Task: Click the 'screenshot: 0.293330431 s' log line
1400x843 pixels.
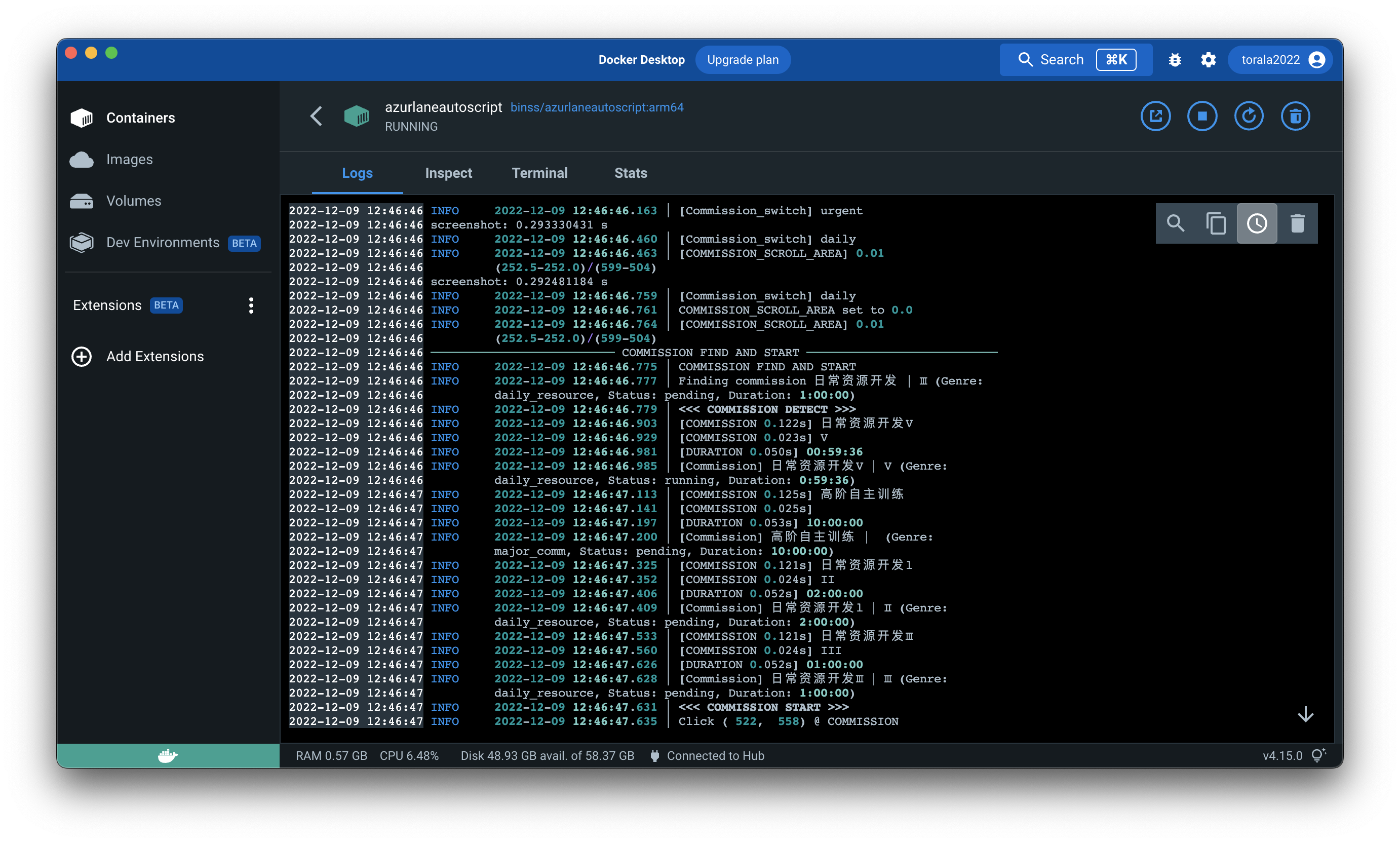Action: (519, 225)
